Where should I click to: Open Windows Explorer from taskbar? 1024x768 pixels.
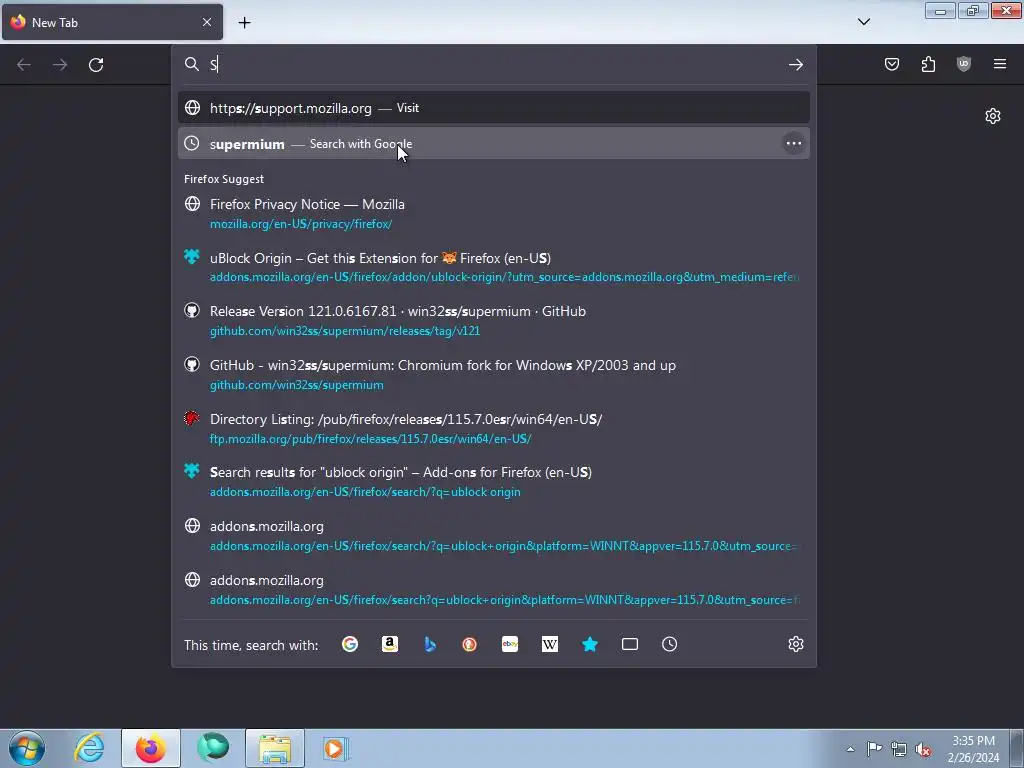(275, 748)
